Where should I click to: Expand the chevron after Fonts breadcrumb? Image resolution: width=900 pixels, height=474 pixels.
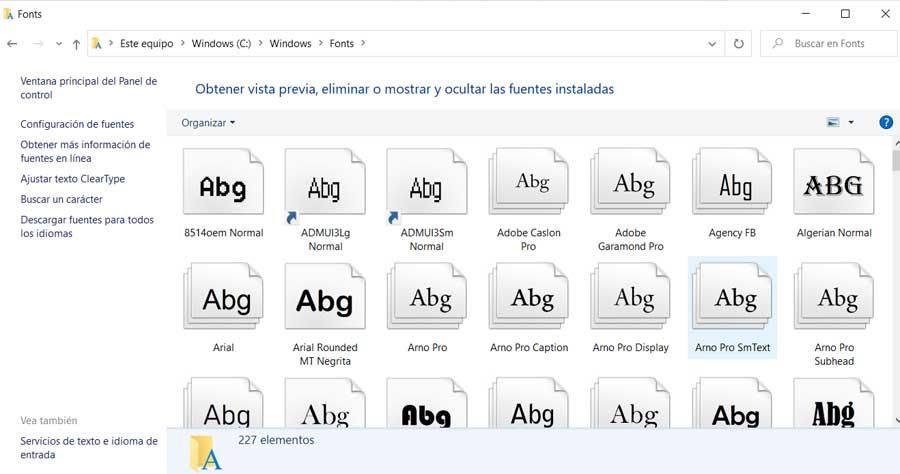[362, 43]
